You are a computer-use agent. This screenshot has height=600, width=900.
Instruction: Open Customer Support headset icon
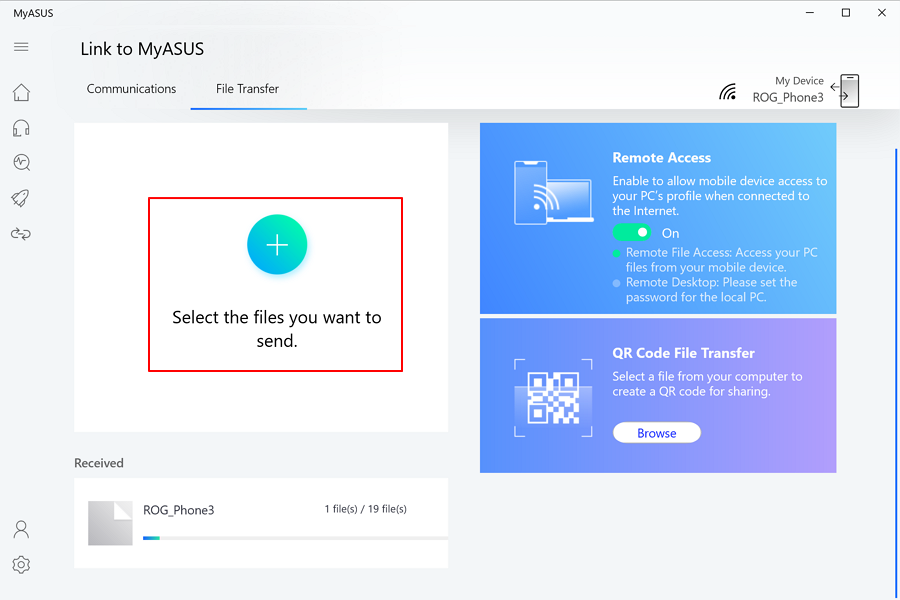point(21,128)
